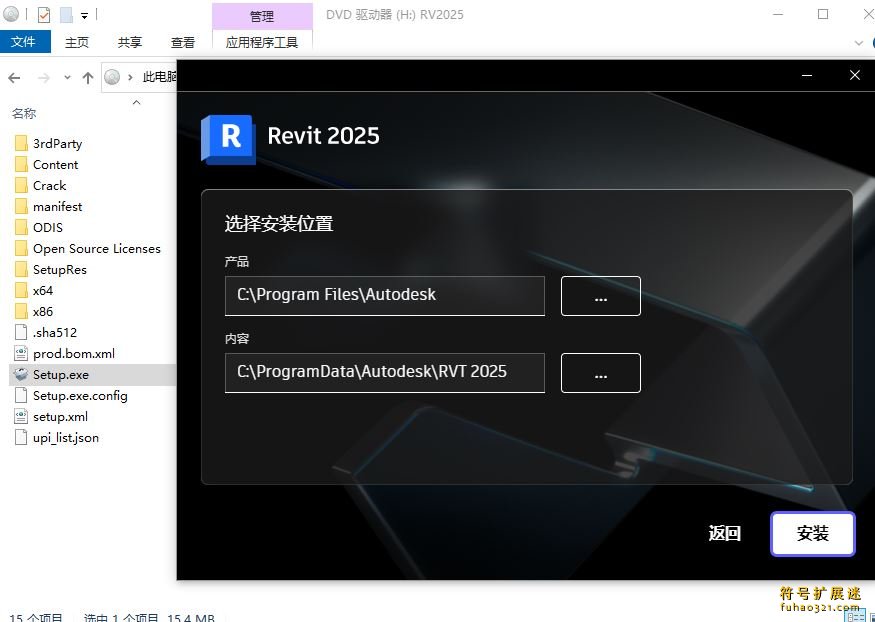This screenshot has height=622, width=875.
Task: Click the Setup.exe.config file icon
Action: click(x=21, y=396)
